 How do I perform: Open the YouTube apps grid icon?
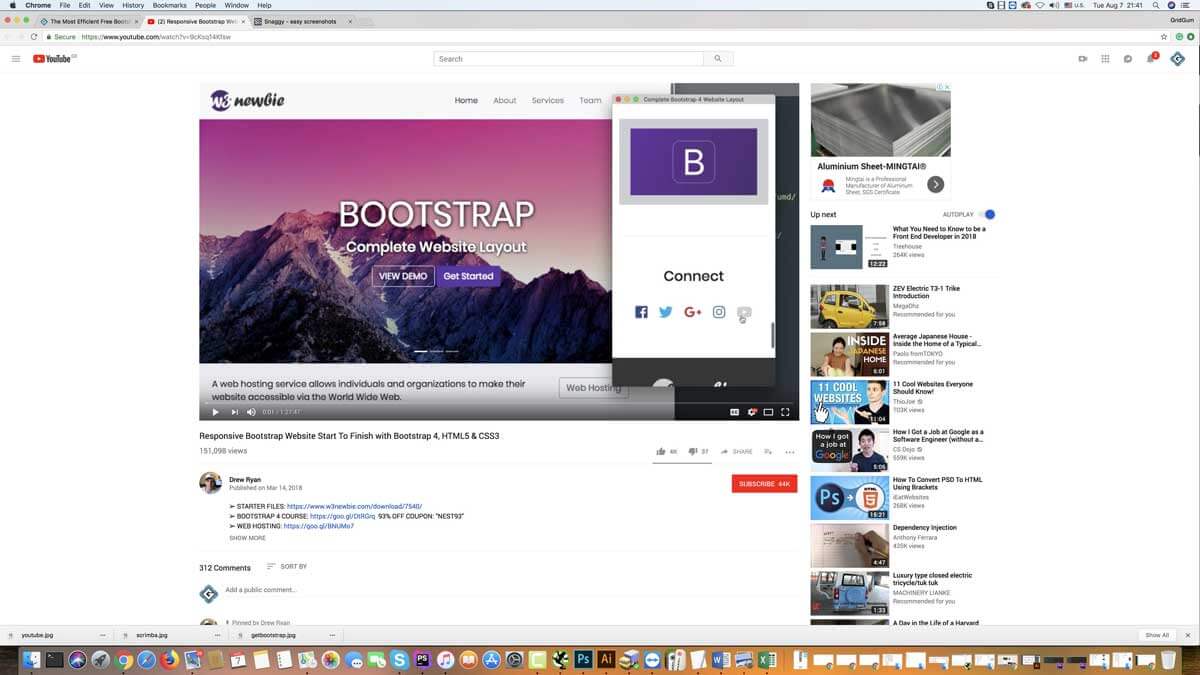tap(1105, 59)
